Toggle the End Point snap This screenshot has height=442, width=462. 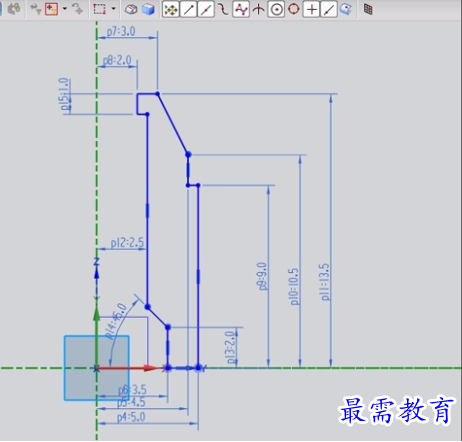click(188, 10)
